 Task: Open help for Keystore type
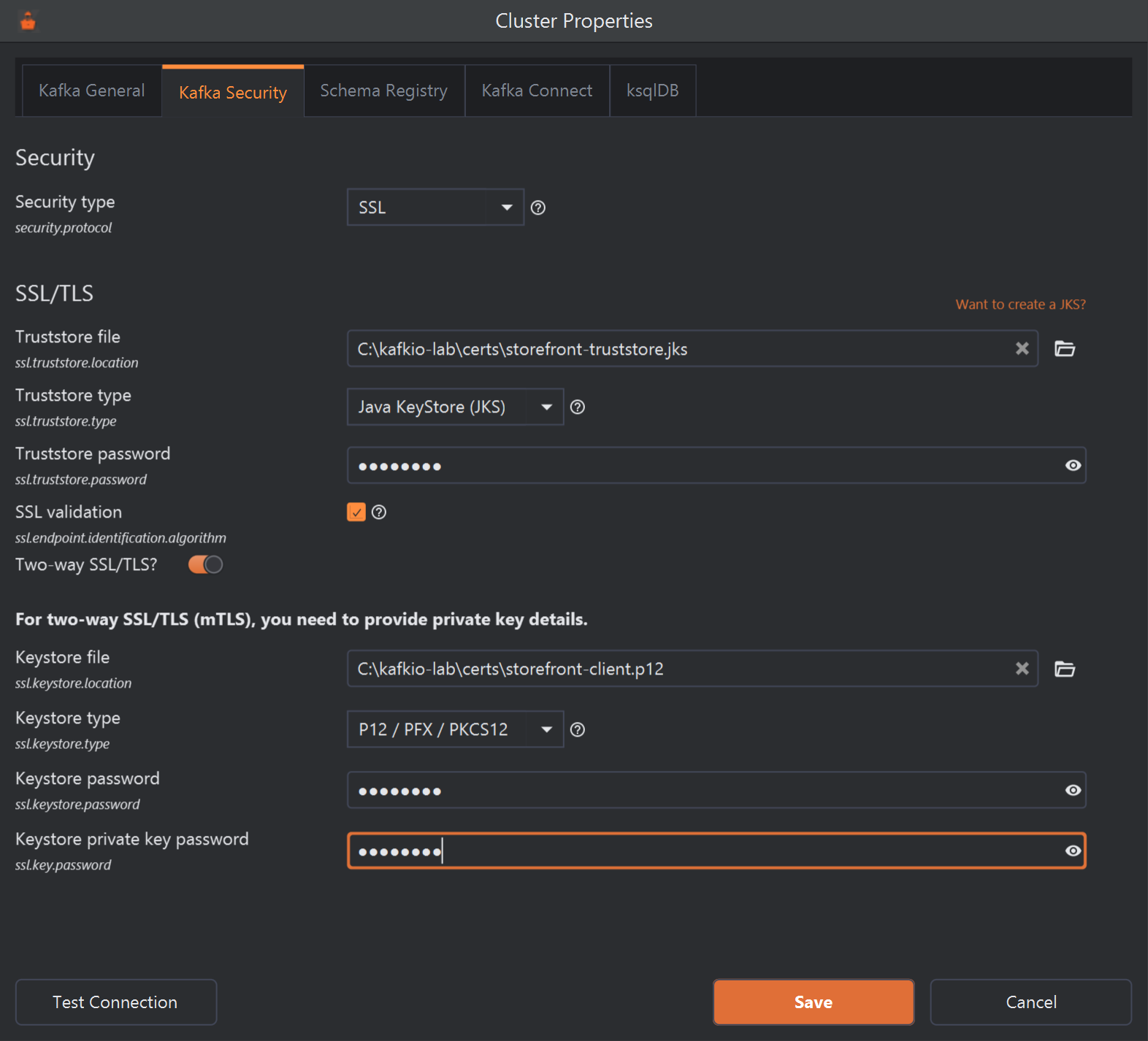pyautogui.click(x=578, y=730)
